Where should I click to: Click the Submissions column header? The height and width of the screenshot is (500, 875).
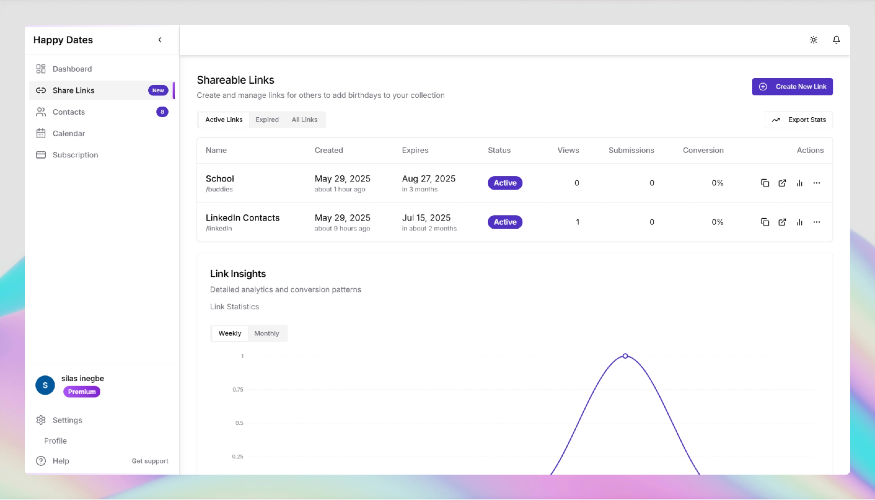(631, 150)
